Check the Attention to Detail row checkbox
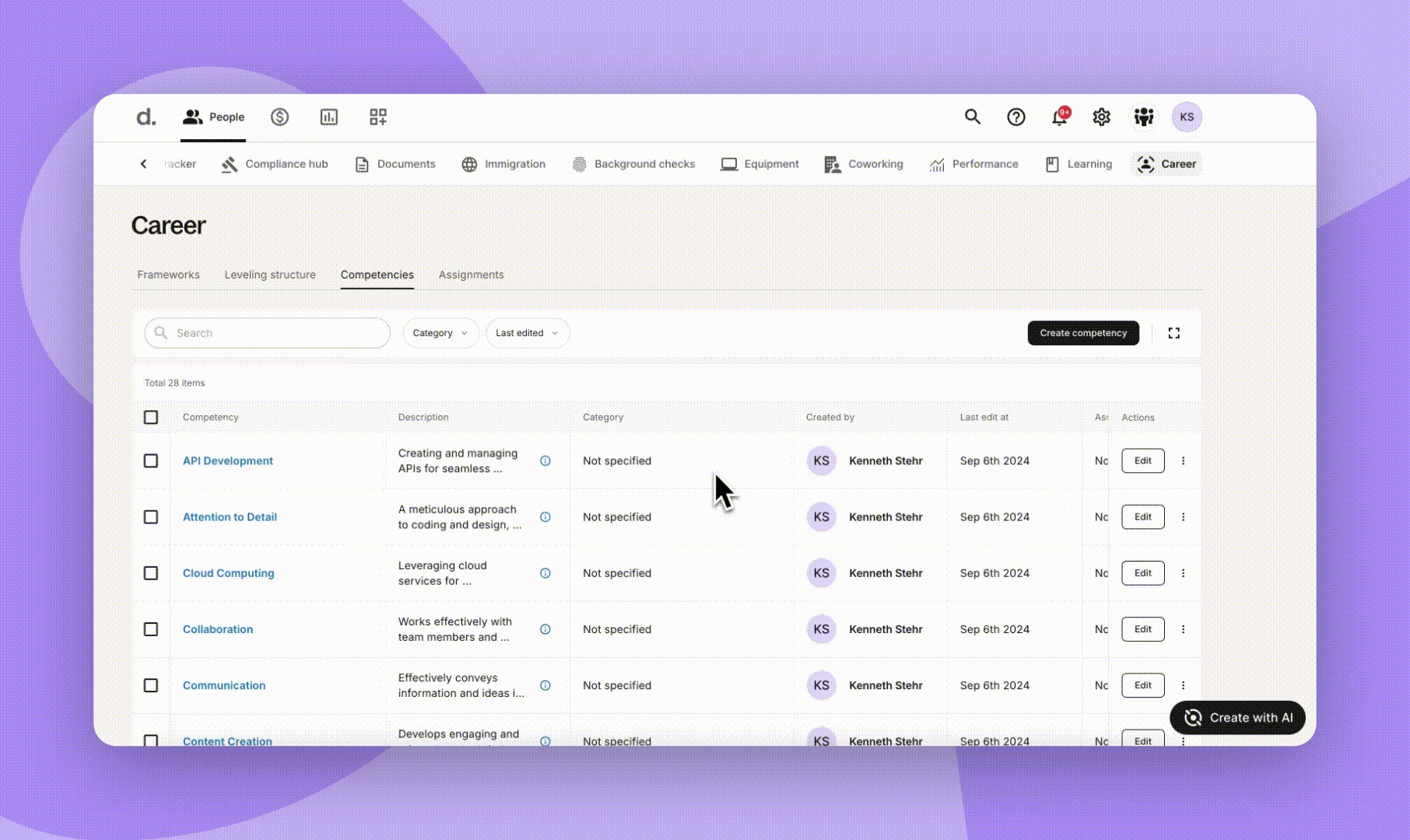The width and height of the screenshot is (1410, 840). click(x=151, y=517)
